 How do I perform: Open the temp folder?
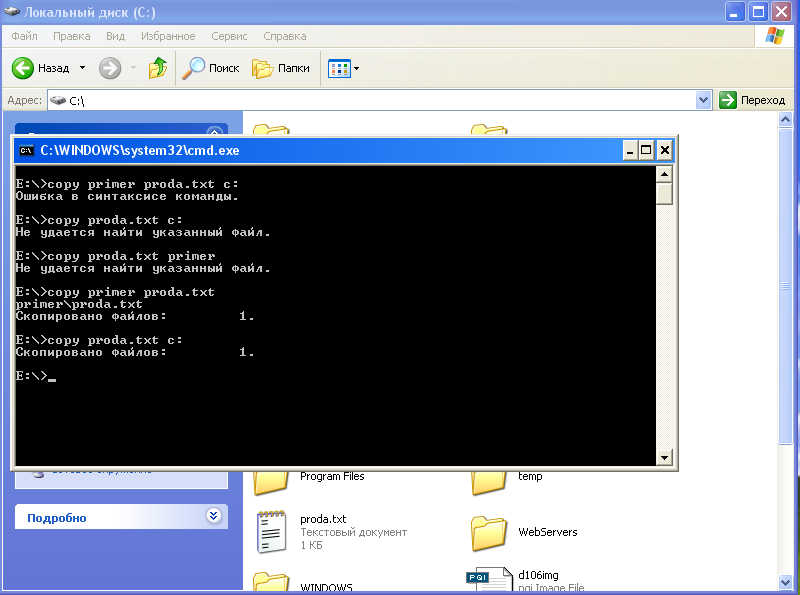click(489, 478)
